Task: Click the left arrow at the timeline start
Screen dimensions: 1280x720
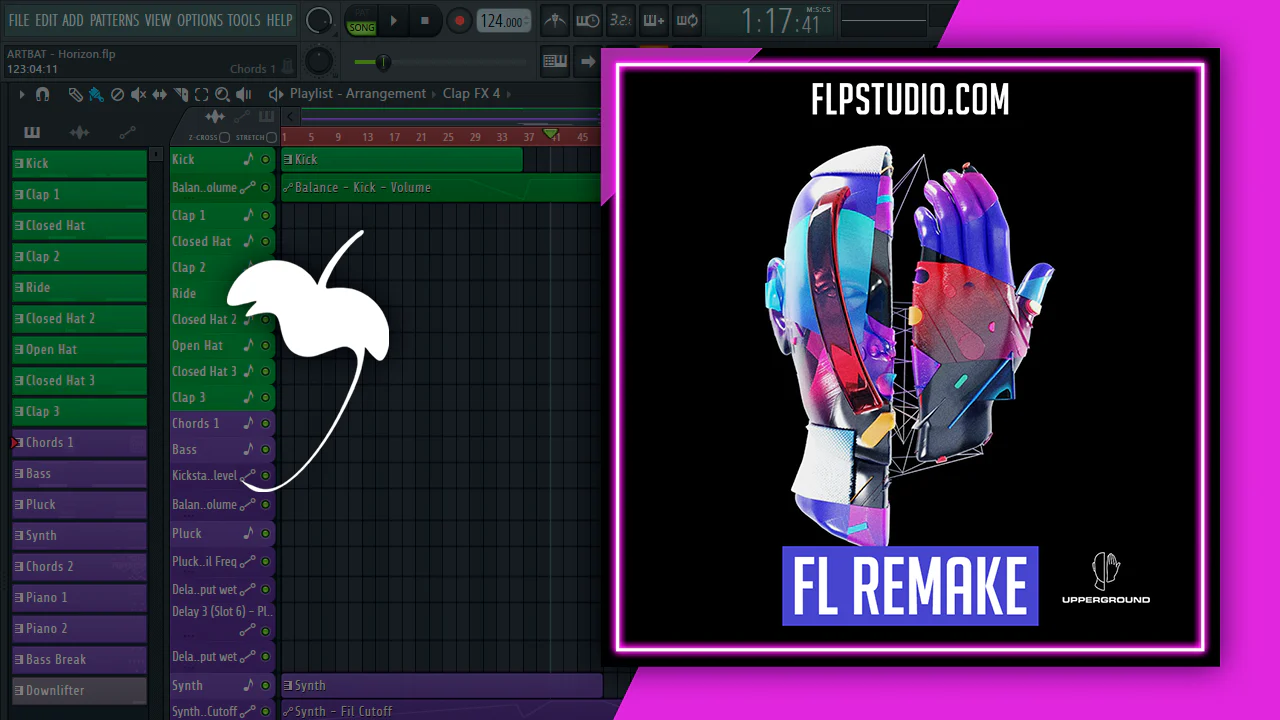Action: 290,117
